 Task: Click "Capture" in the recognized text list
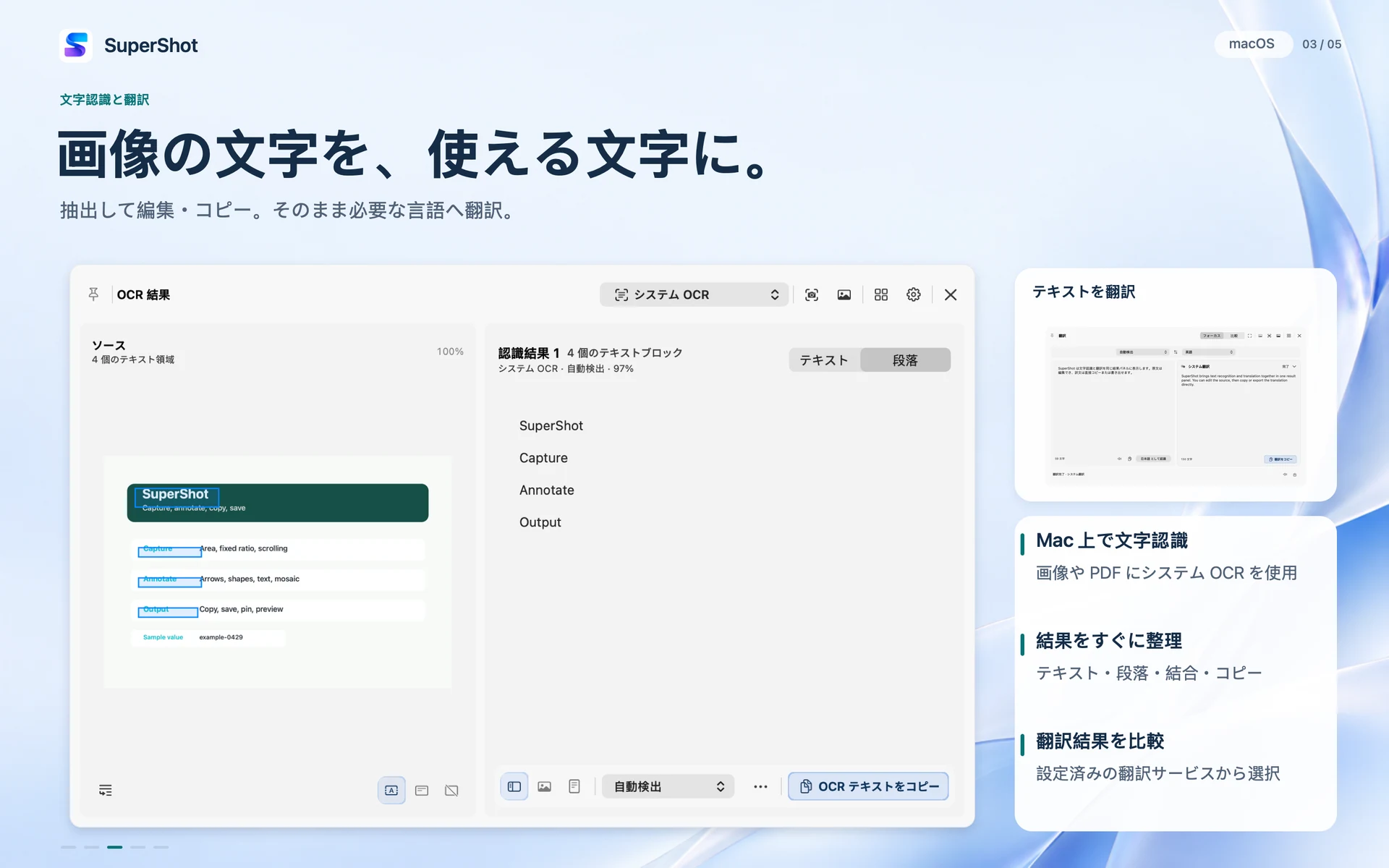543,458
